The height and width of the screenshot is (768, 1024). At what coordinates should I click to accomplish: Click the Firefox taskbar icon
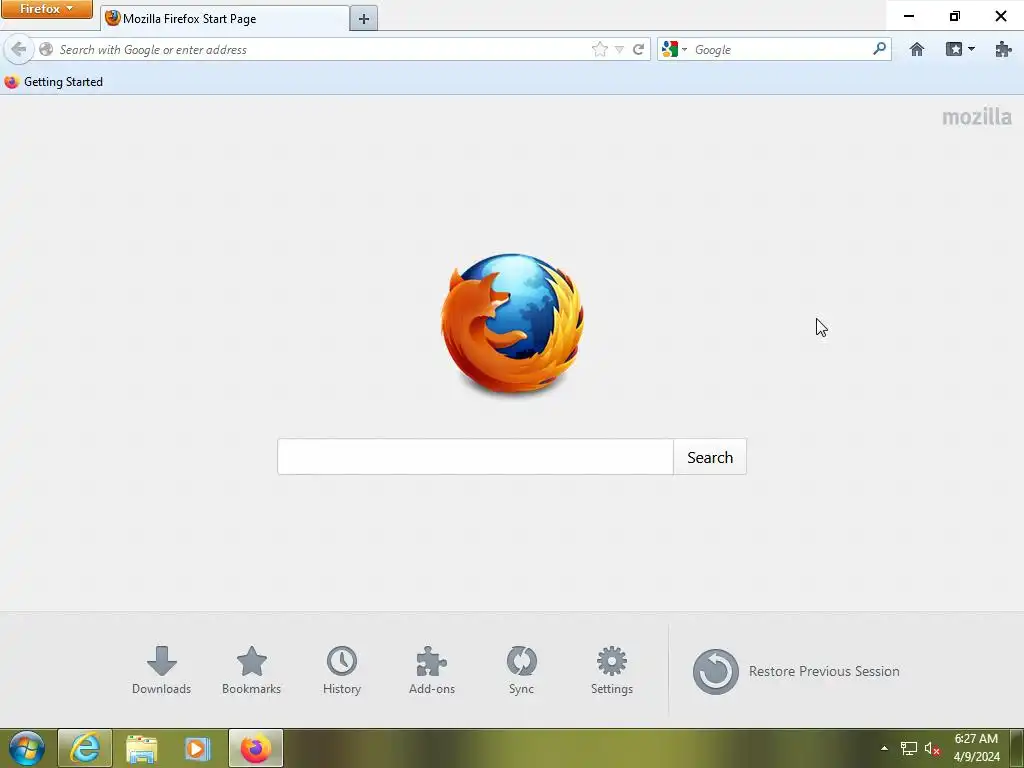256,748
